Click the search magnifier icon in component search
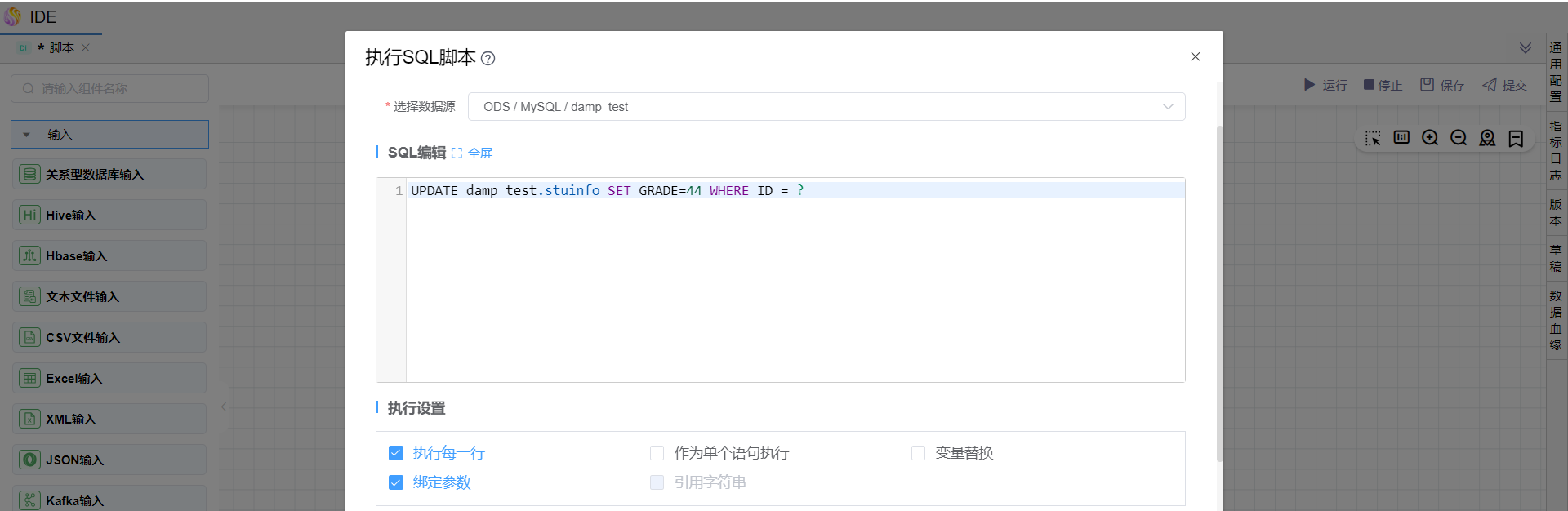Viewport: 1568px width, 511px height. [x=29, y=89]
